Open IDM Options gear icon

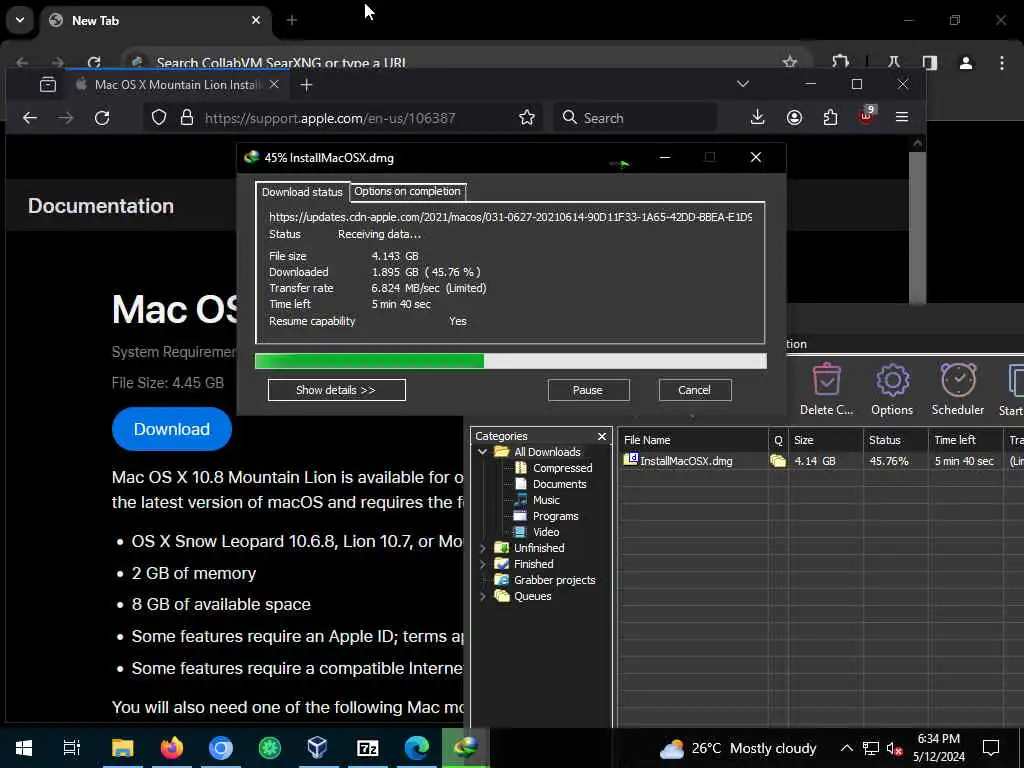pyautogui.click(x=892, y=390)
